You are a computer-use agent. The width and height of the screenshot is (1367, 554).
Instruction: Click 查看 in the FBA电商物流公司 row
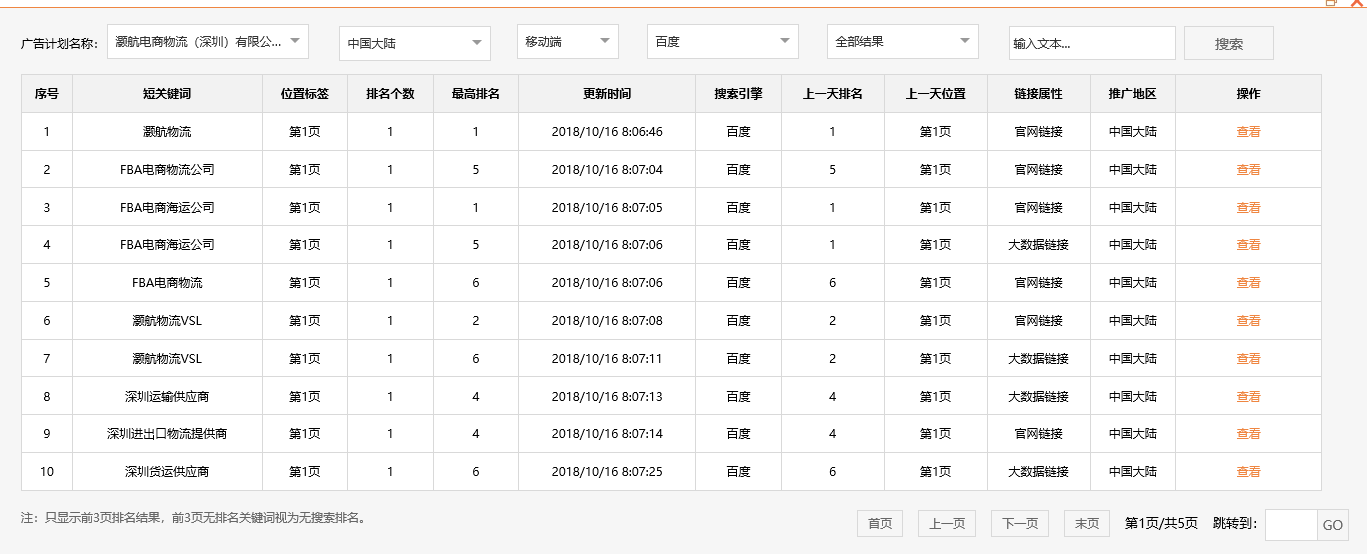(1248, 170)
